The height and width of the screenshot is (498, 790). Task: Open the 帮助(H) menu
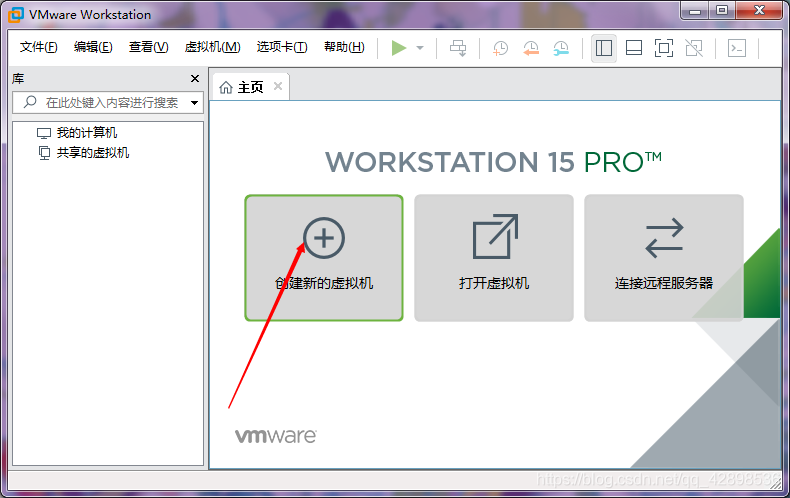pos(345,47)
